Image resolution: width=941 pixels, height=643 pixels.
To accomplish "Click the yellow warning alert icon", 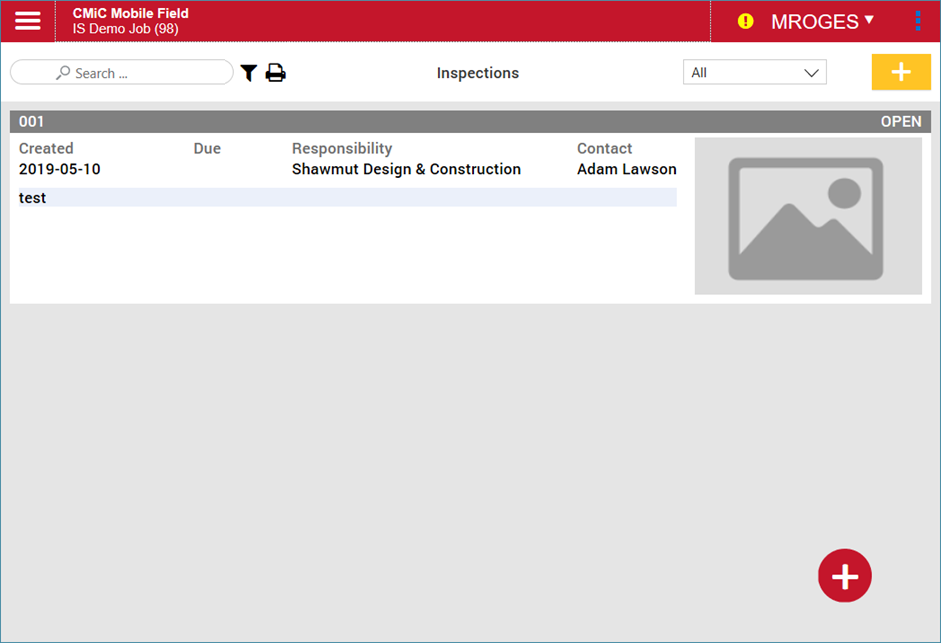I will (x=745, y=21).
